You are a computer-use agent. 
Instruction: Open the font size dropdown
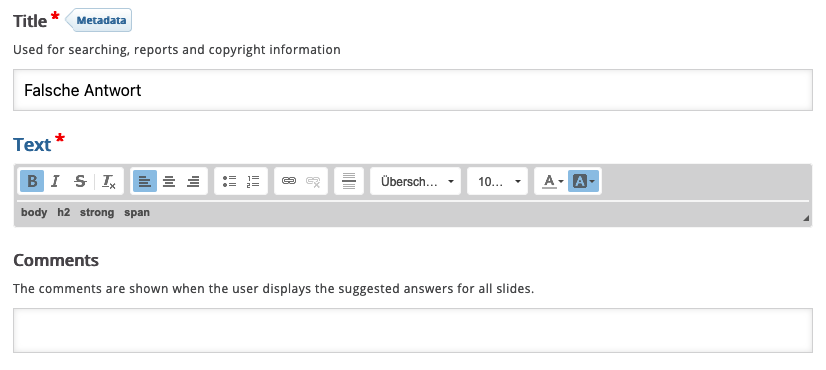coord(497,181)
